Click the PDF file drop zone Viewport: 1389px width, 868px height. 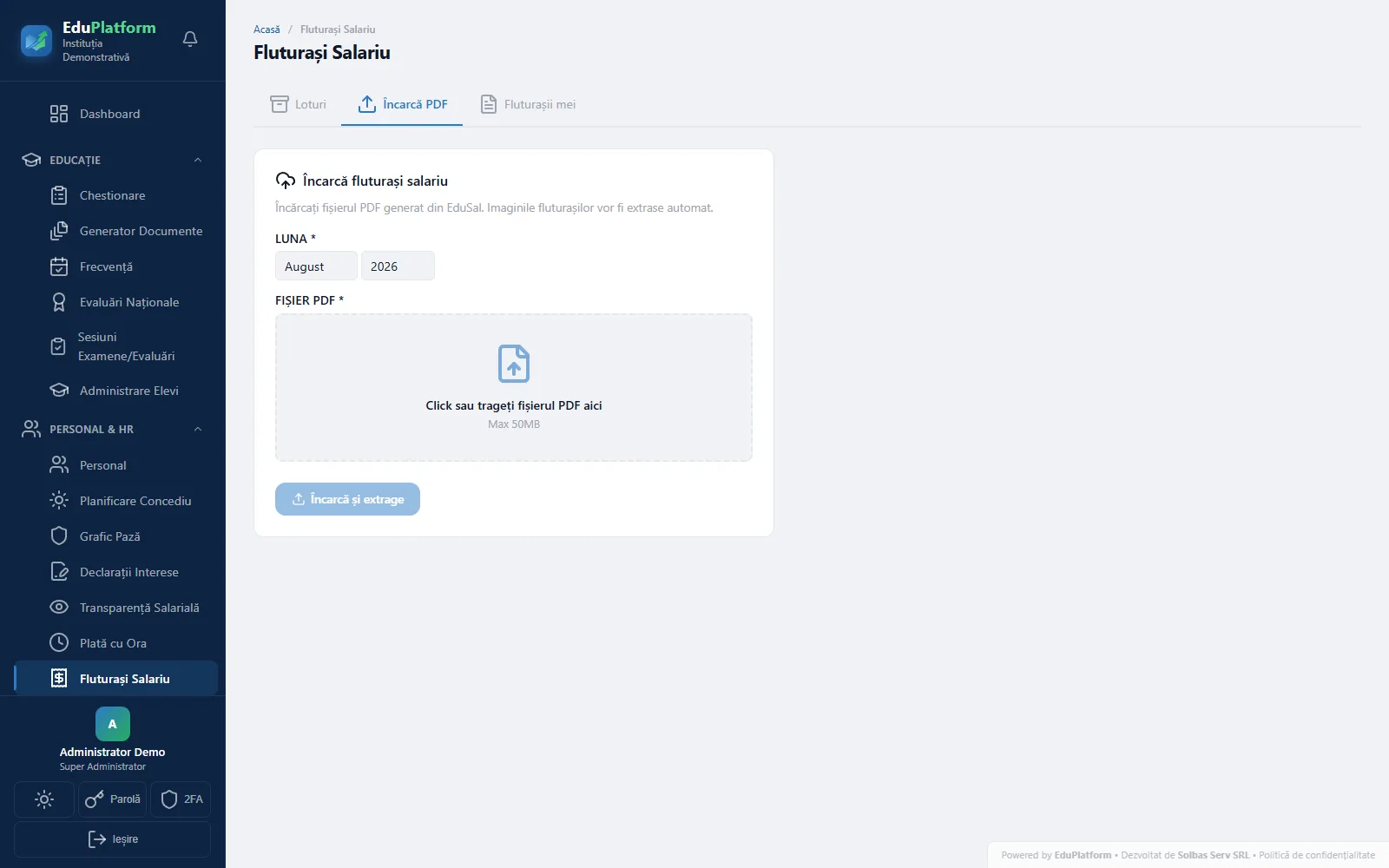[514, 387]
